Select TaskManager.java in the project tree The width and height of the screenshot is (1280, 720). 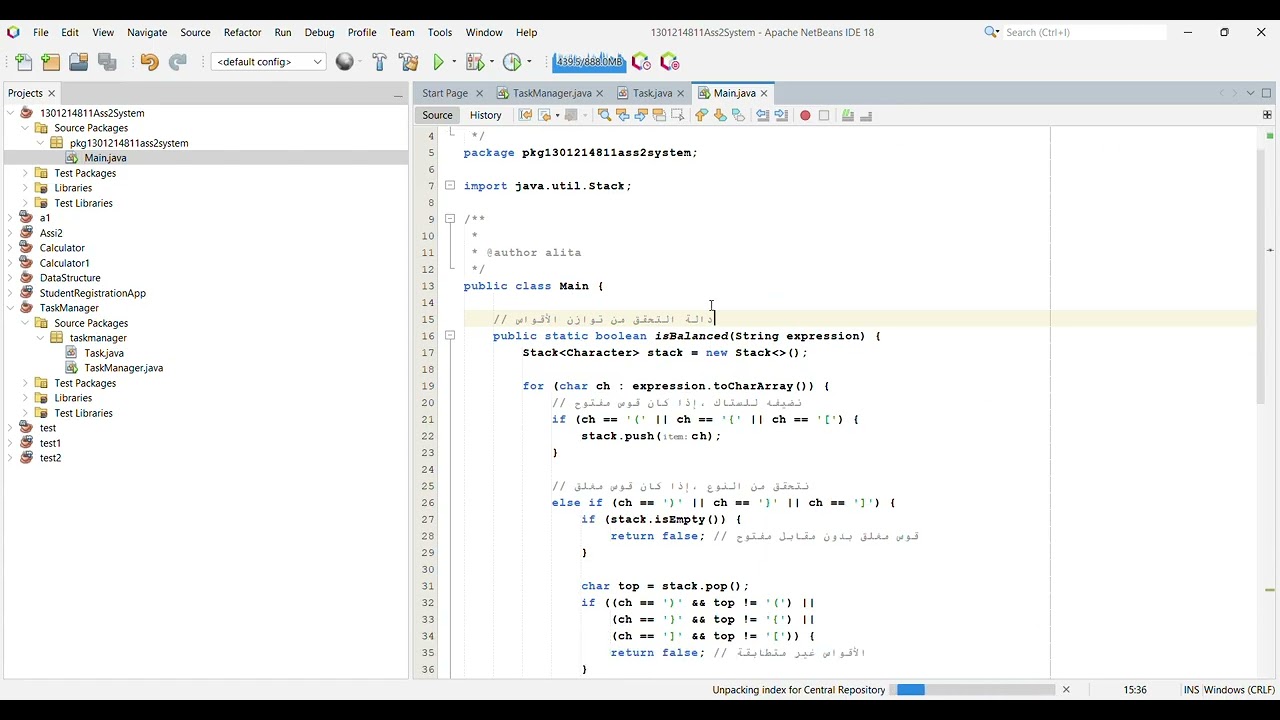tap(123, 368)
